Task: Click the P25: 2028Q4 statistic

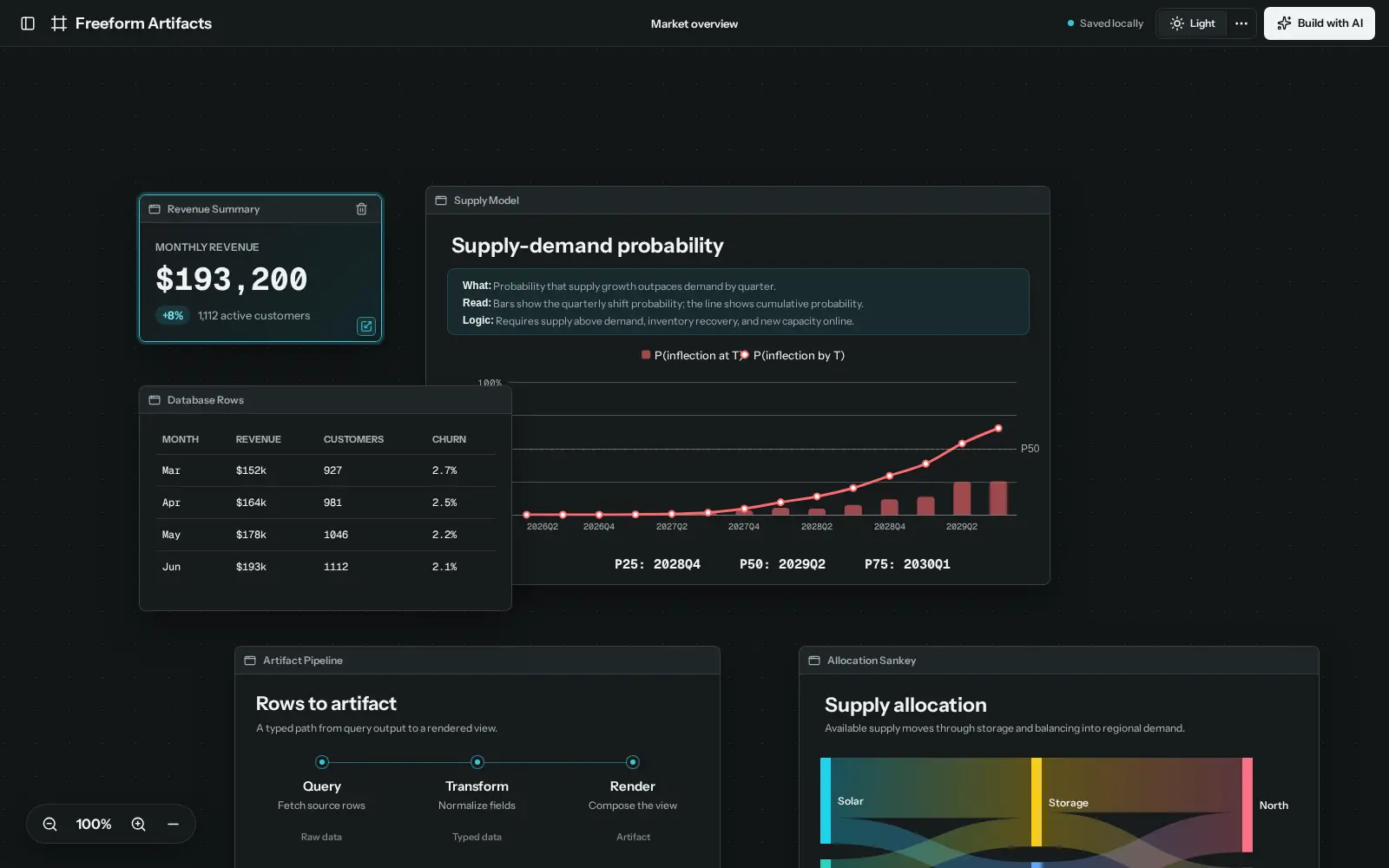Action: (x=657, y=564)
